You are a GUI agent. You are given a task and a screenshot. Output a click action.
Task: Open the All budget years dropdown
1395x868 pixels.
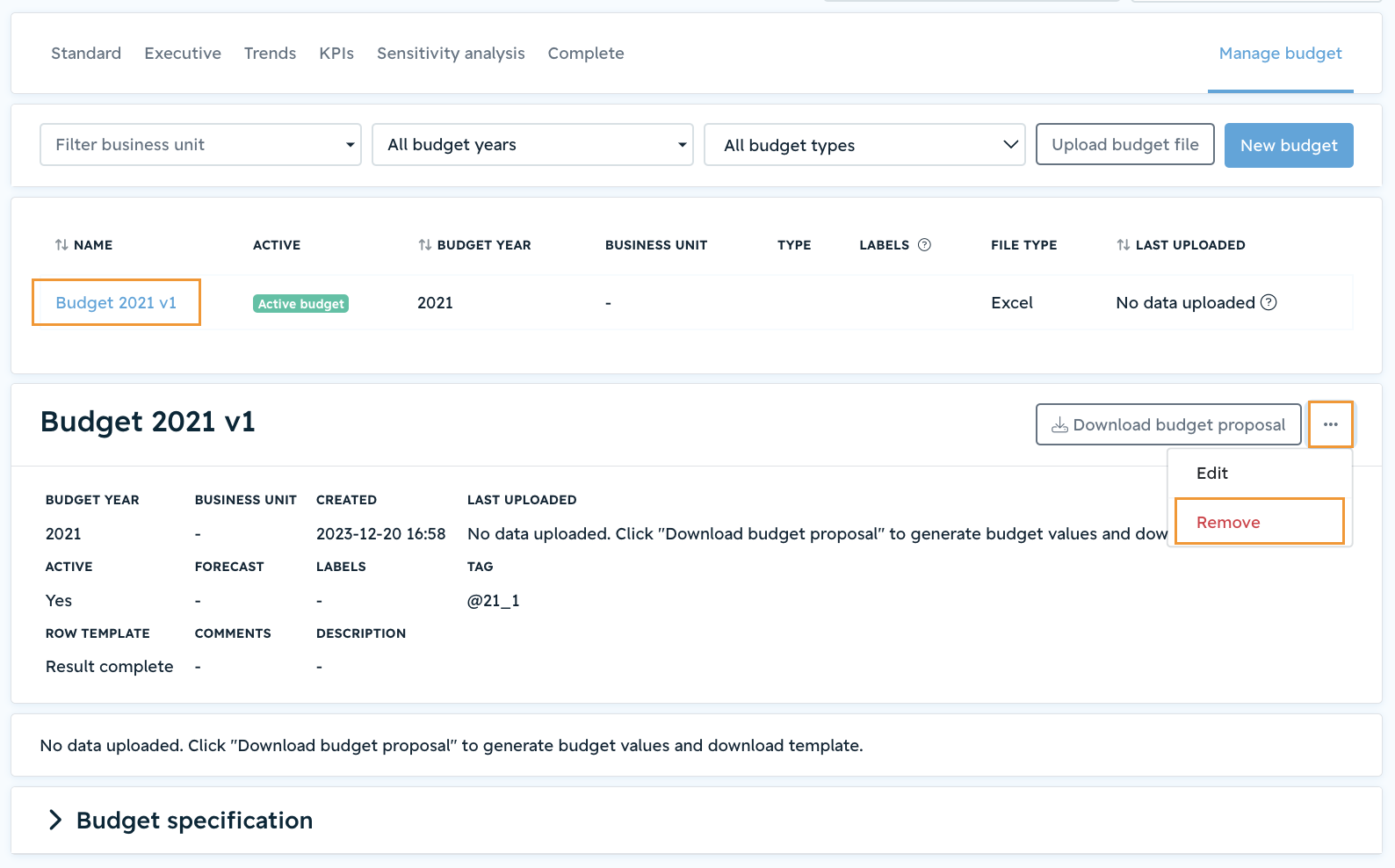[532, 145]
